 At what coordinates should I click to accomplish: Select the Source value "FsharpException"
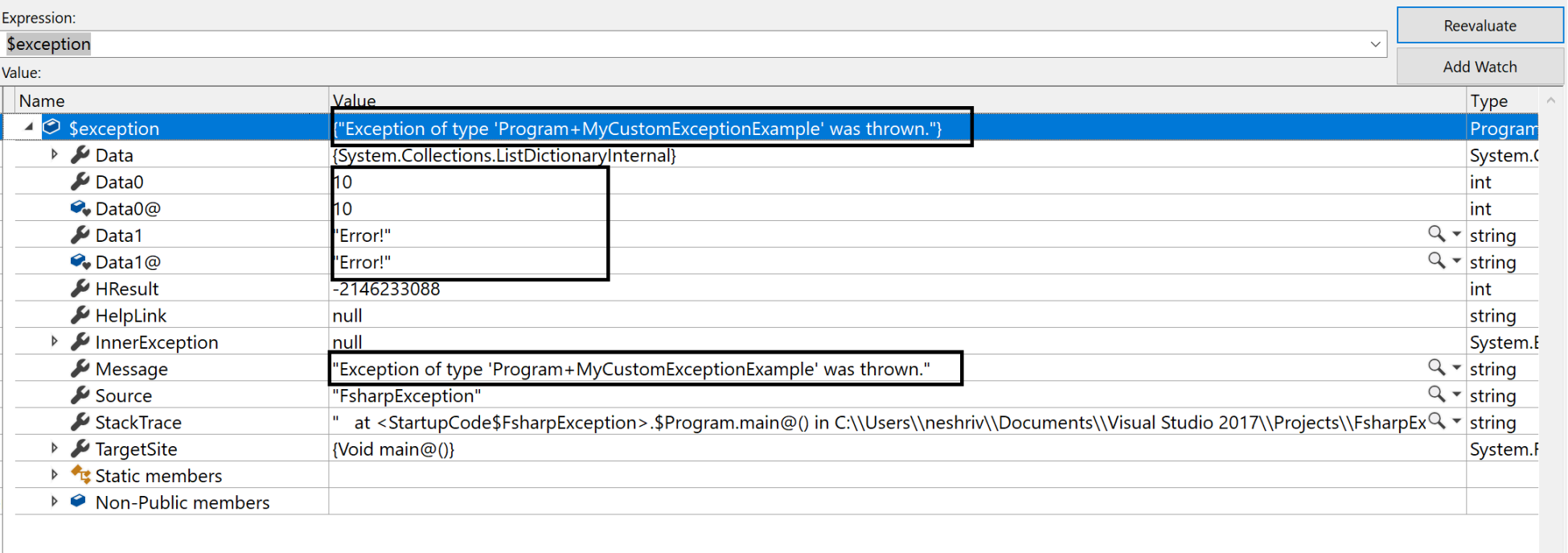[x=406, y=395]
